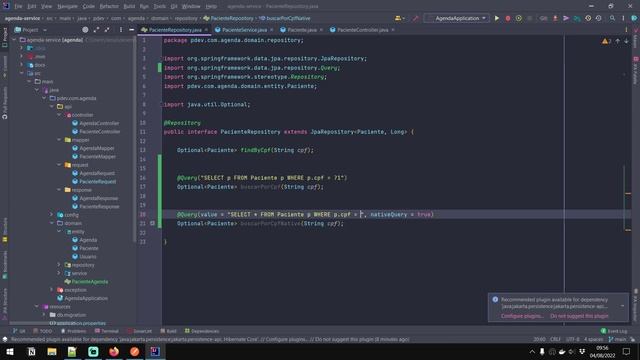Run AgendaApplication with the green play button
Screen dimensions: 640x360
(497, 18)
